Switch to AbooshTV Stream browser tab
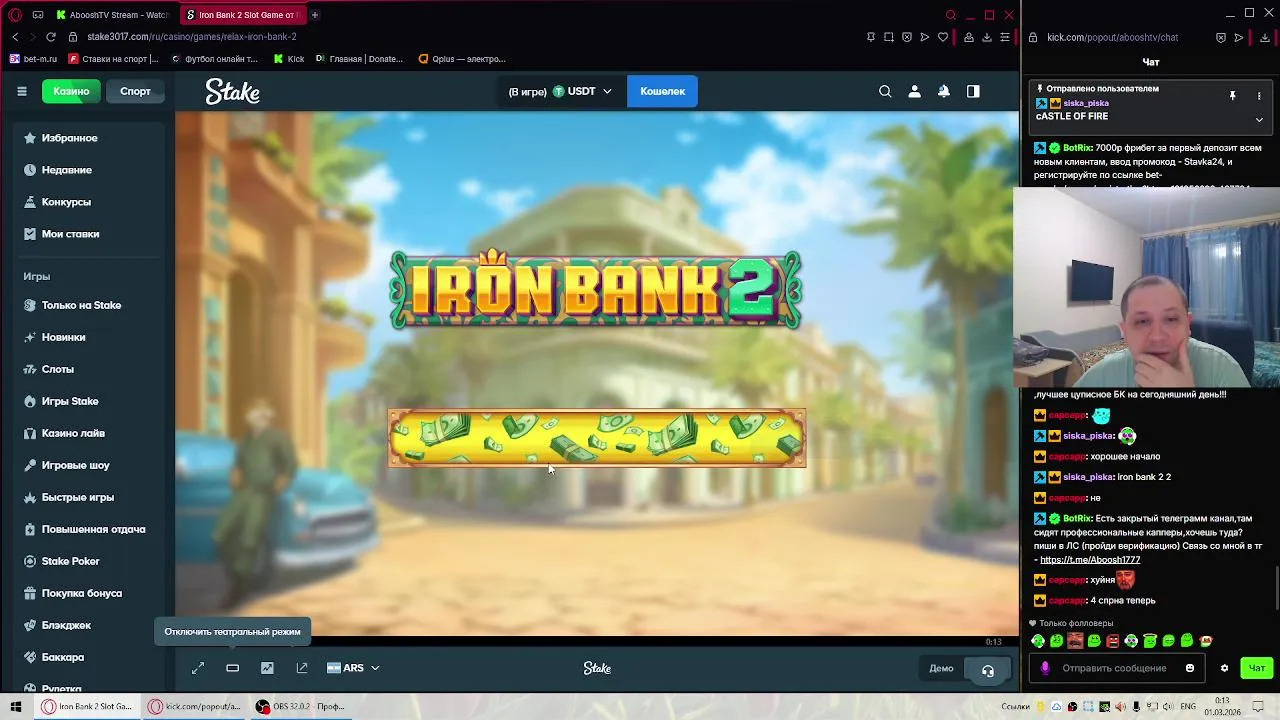The image size is (1280, 720). click(112, 15)
